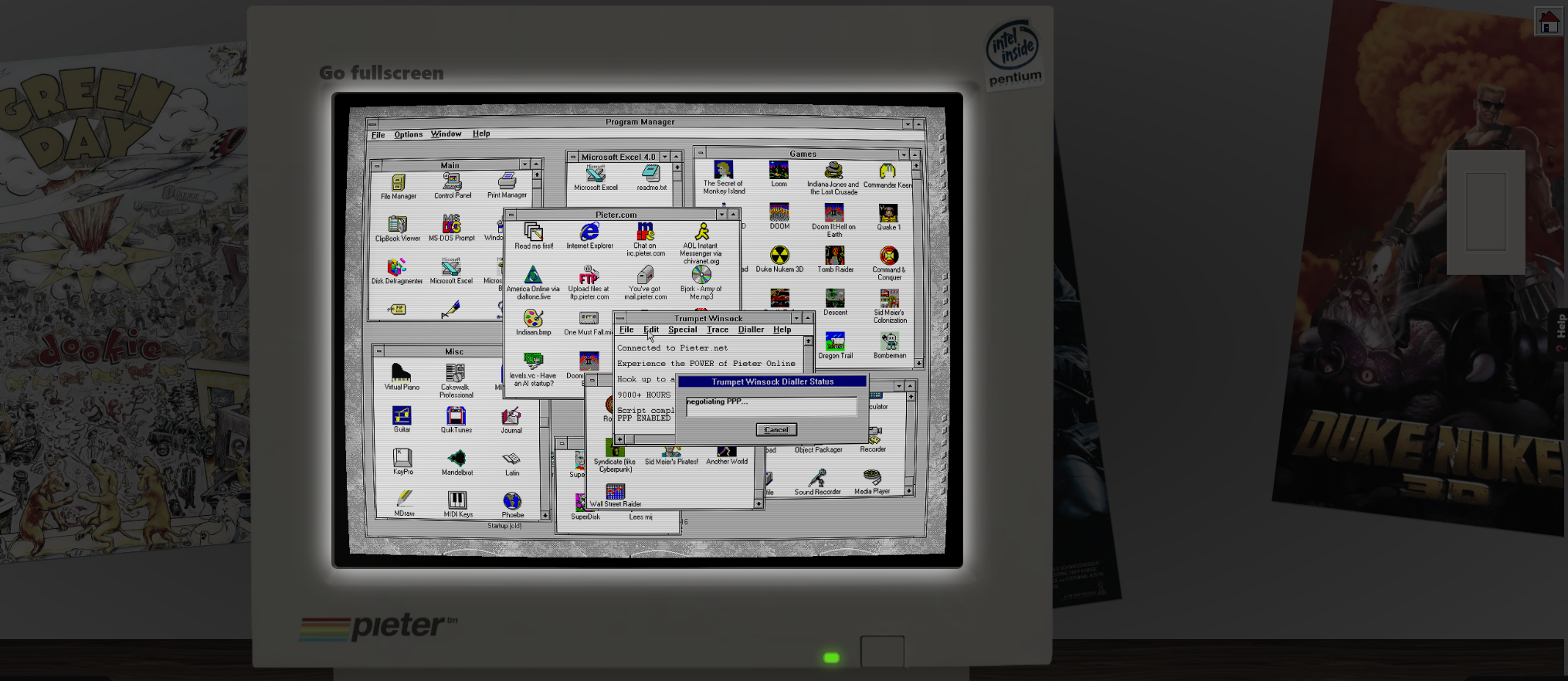Image resolution: width=1568 pixels, height=681 pixels.
Task: Open the Media Player icon
Action: click(872, 479)
